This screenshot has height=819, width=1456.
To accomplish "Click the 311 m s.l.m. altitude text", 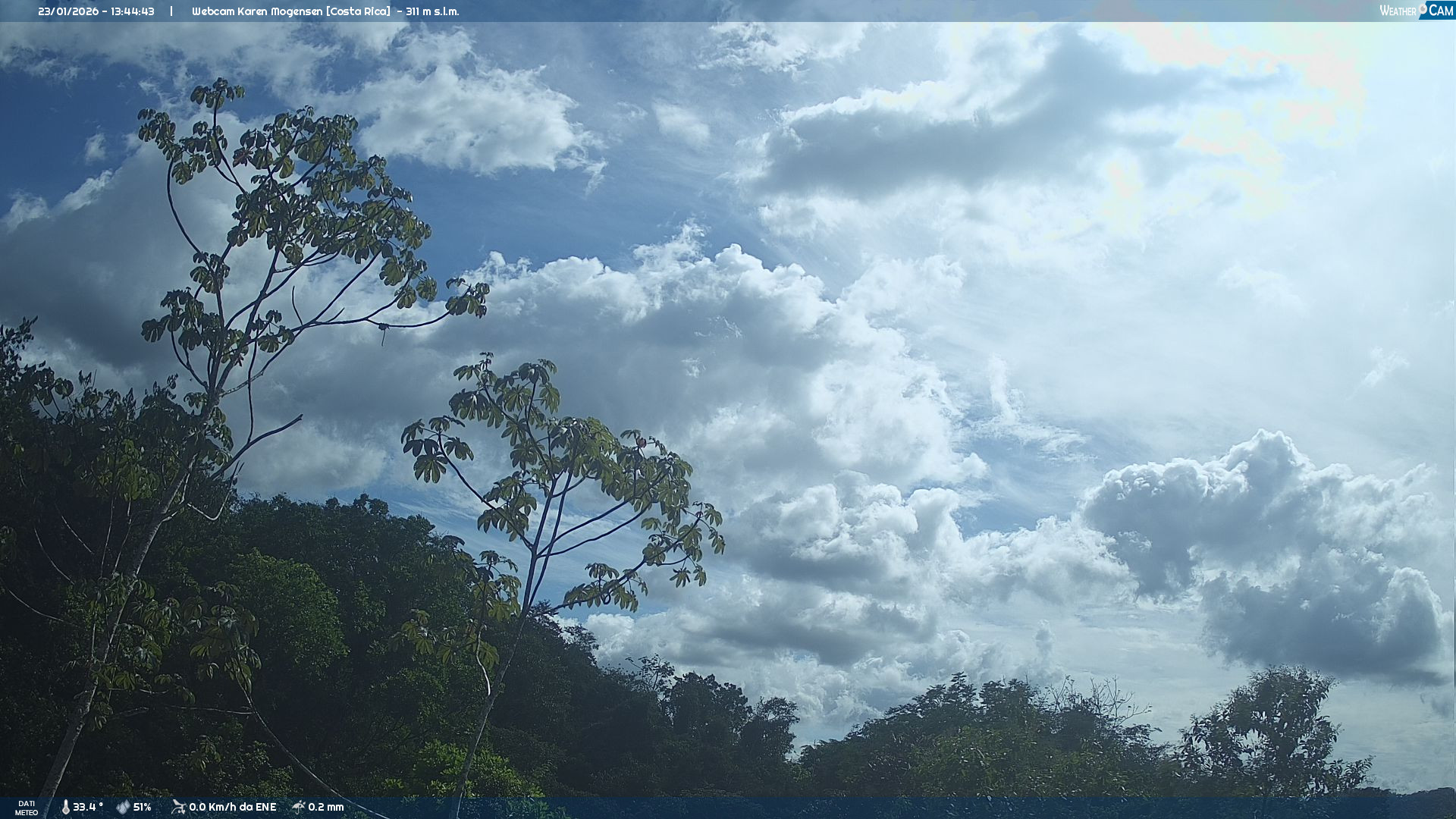I will 432,11.
